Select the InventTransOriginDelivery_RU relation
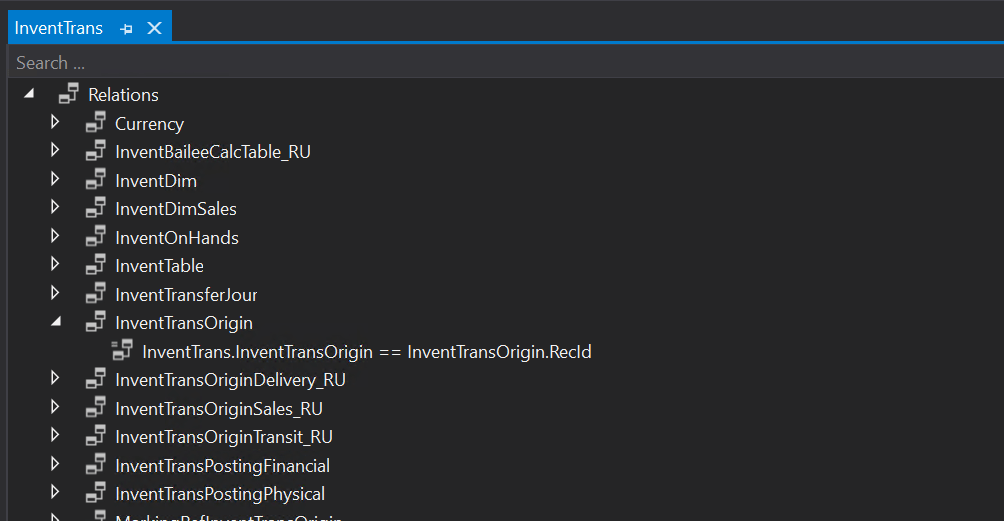The height and width of the screenshot is (521, 1004). tap(230, 380)
